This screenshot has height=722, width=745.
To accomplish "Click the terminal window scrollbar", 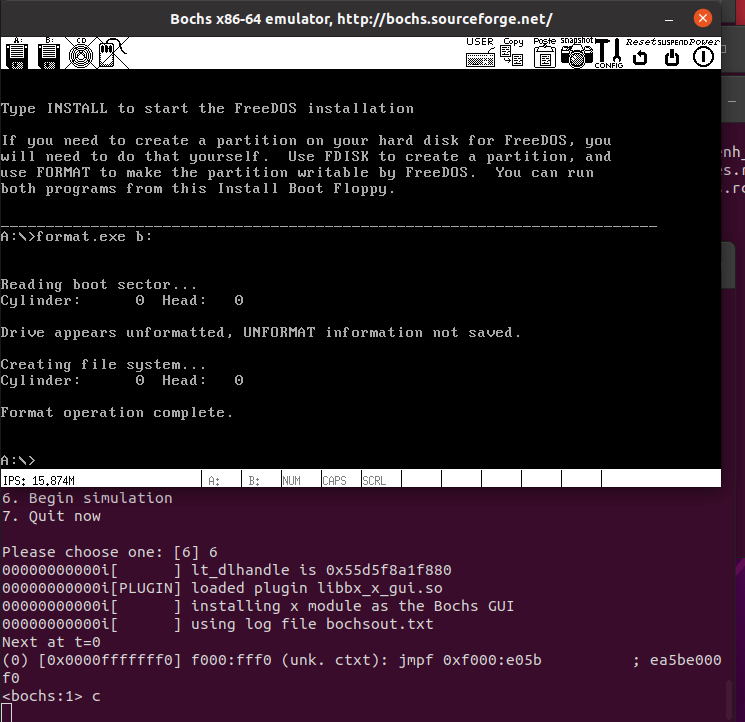I will click(x=729, y=700).
